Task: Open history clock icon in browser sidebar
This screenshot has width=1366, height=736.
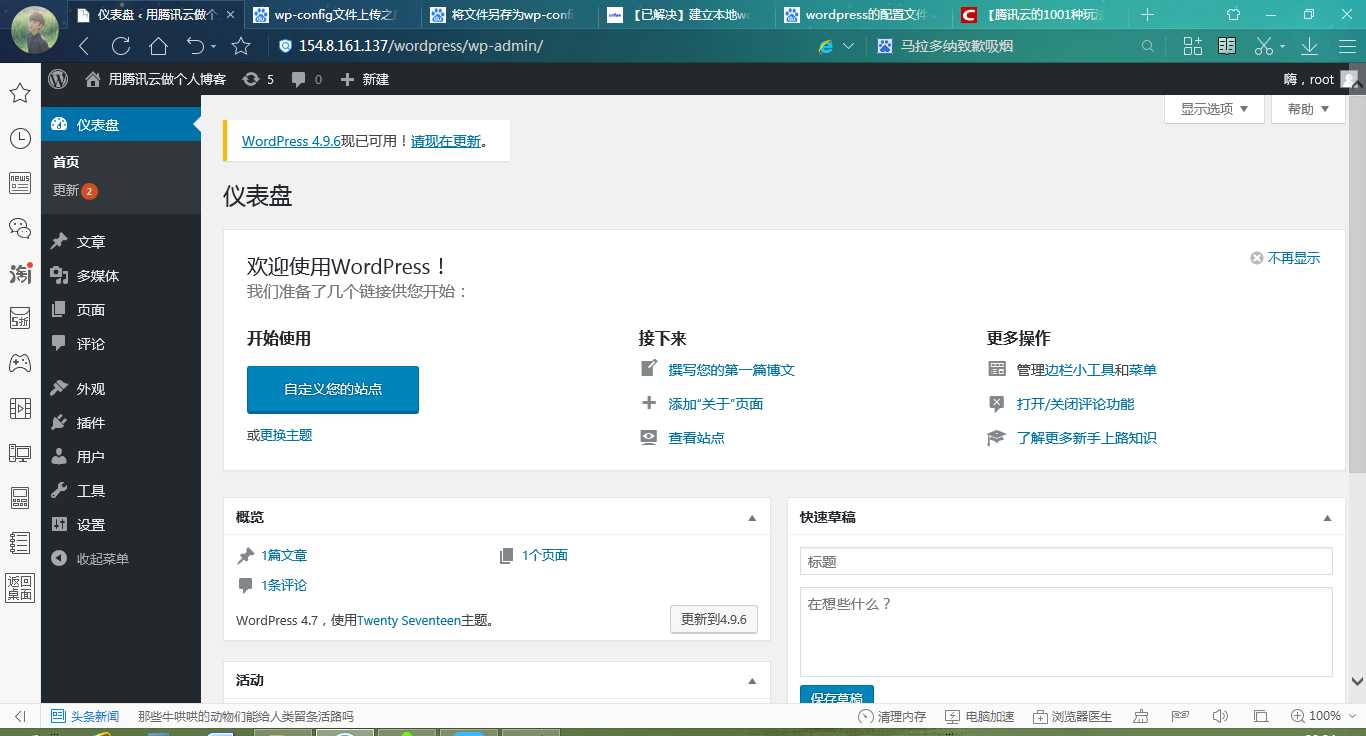Action: [x=19, y=138]
